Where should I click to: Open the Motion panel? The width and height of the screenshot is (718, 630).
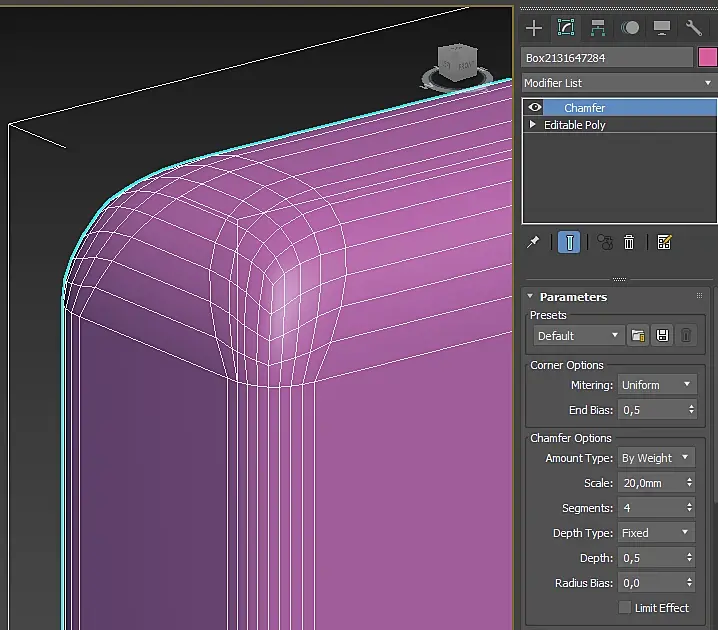coord(630,28)
